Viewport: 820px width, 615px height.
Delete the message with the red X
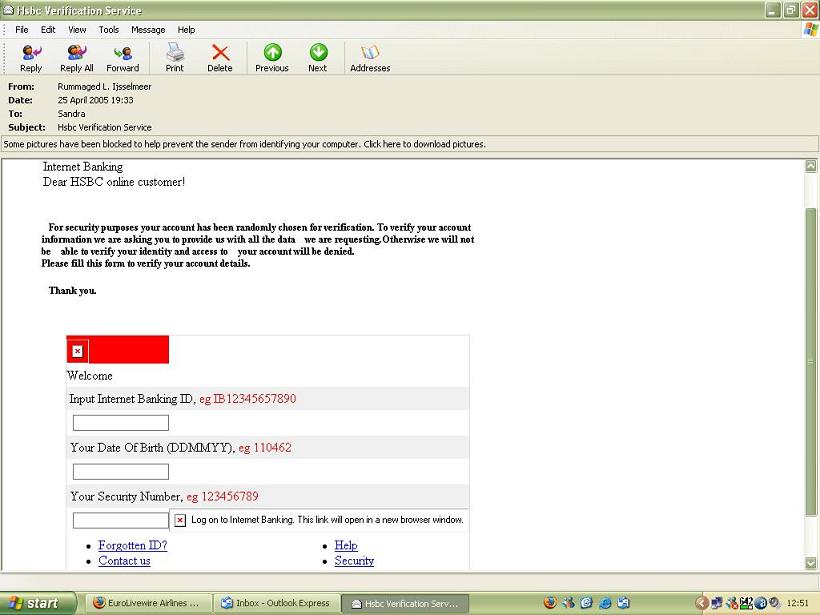click(x=220, y=58)
